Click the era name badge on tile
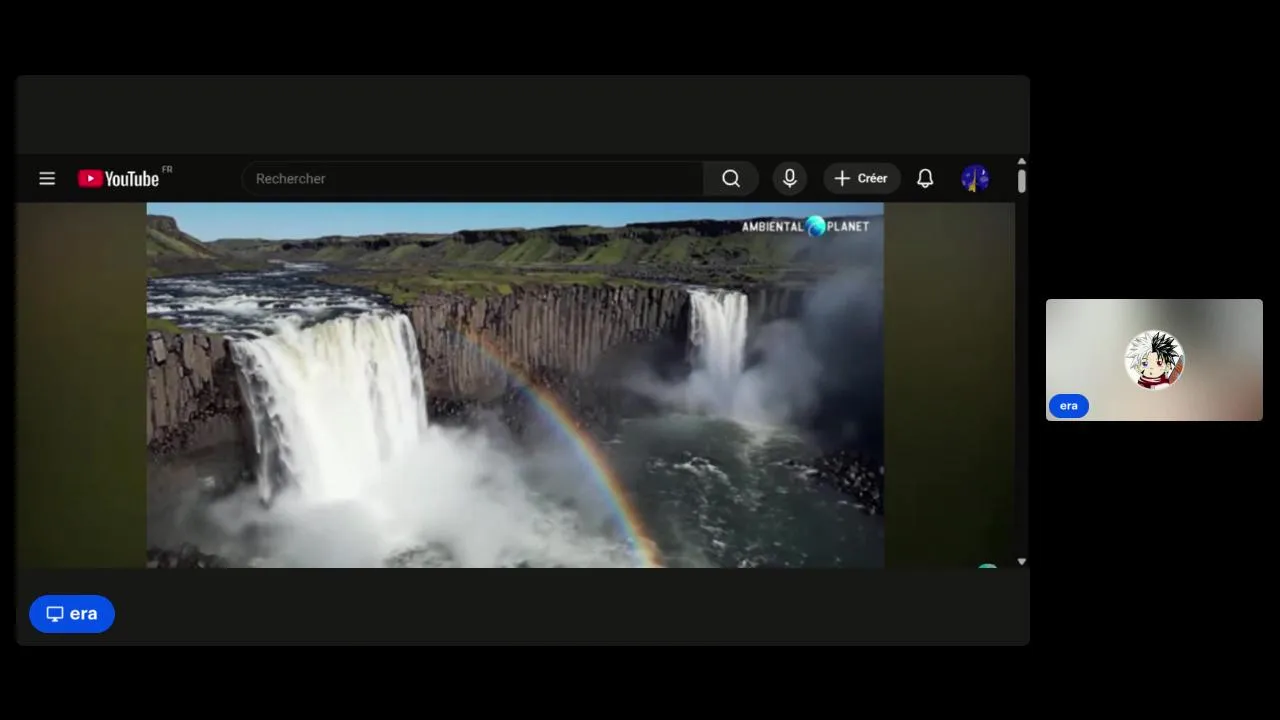 point(1069,406)
